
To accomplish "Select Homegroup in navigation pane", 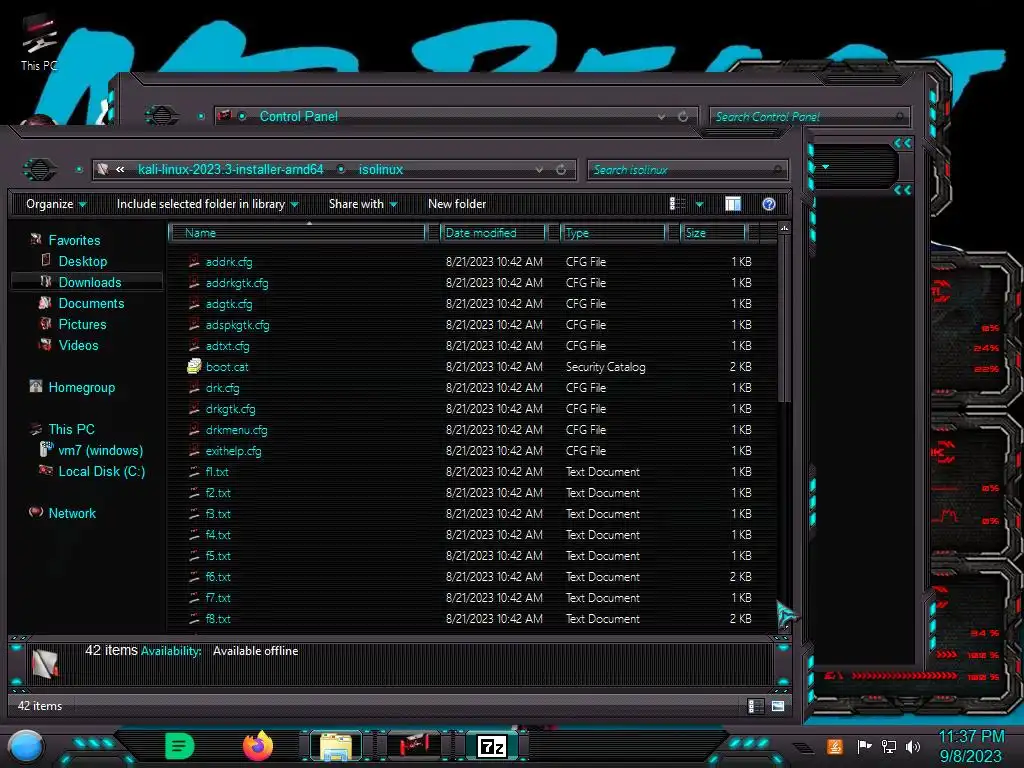I will [x=81, y=387].
